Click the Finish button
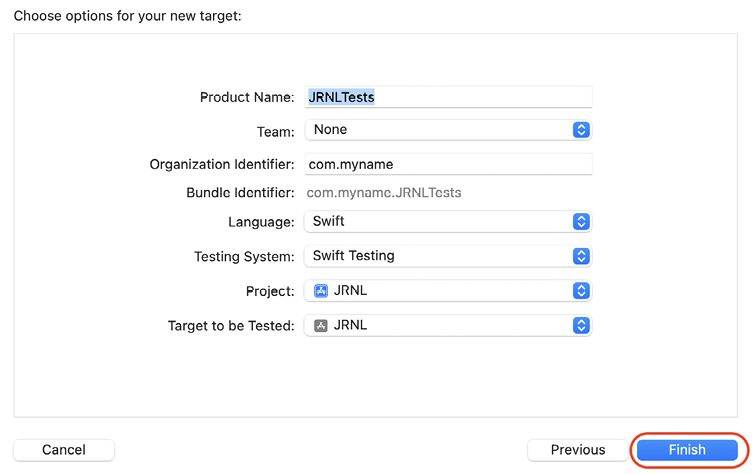752x474 pixels. coord(687,450)
